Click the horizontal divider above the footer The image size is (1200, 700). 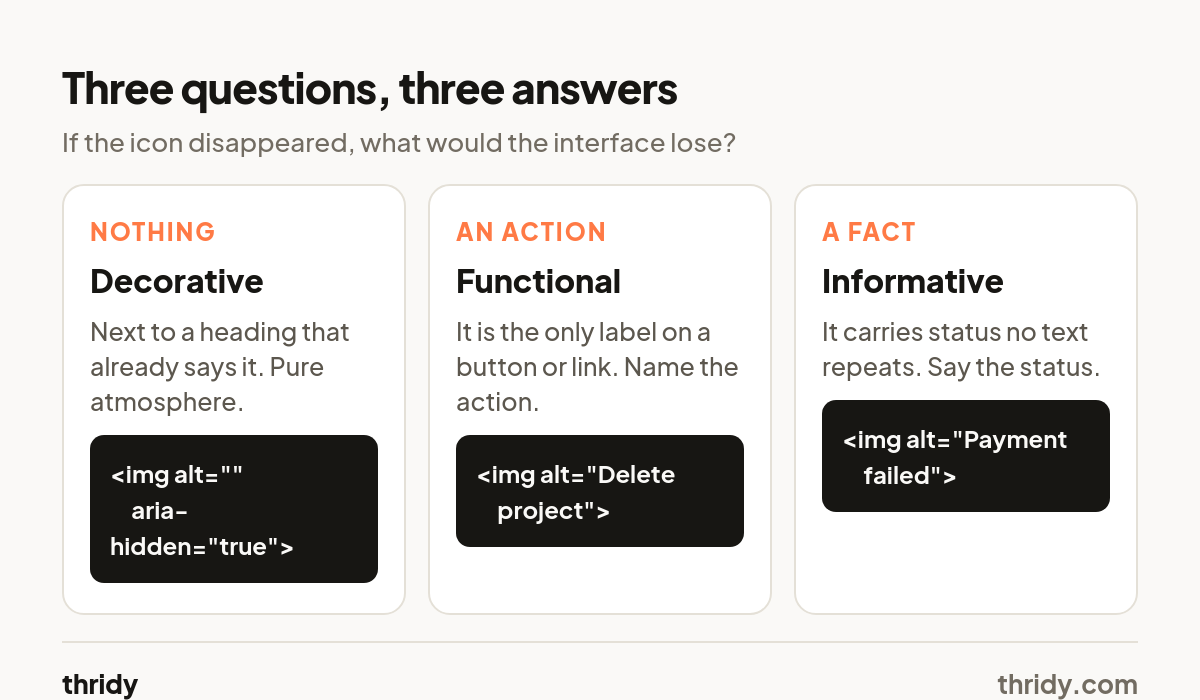(x=600, y=642)
